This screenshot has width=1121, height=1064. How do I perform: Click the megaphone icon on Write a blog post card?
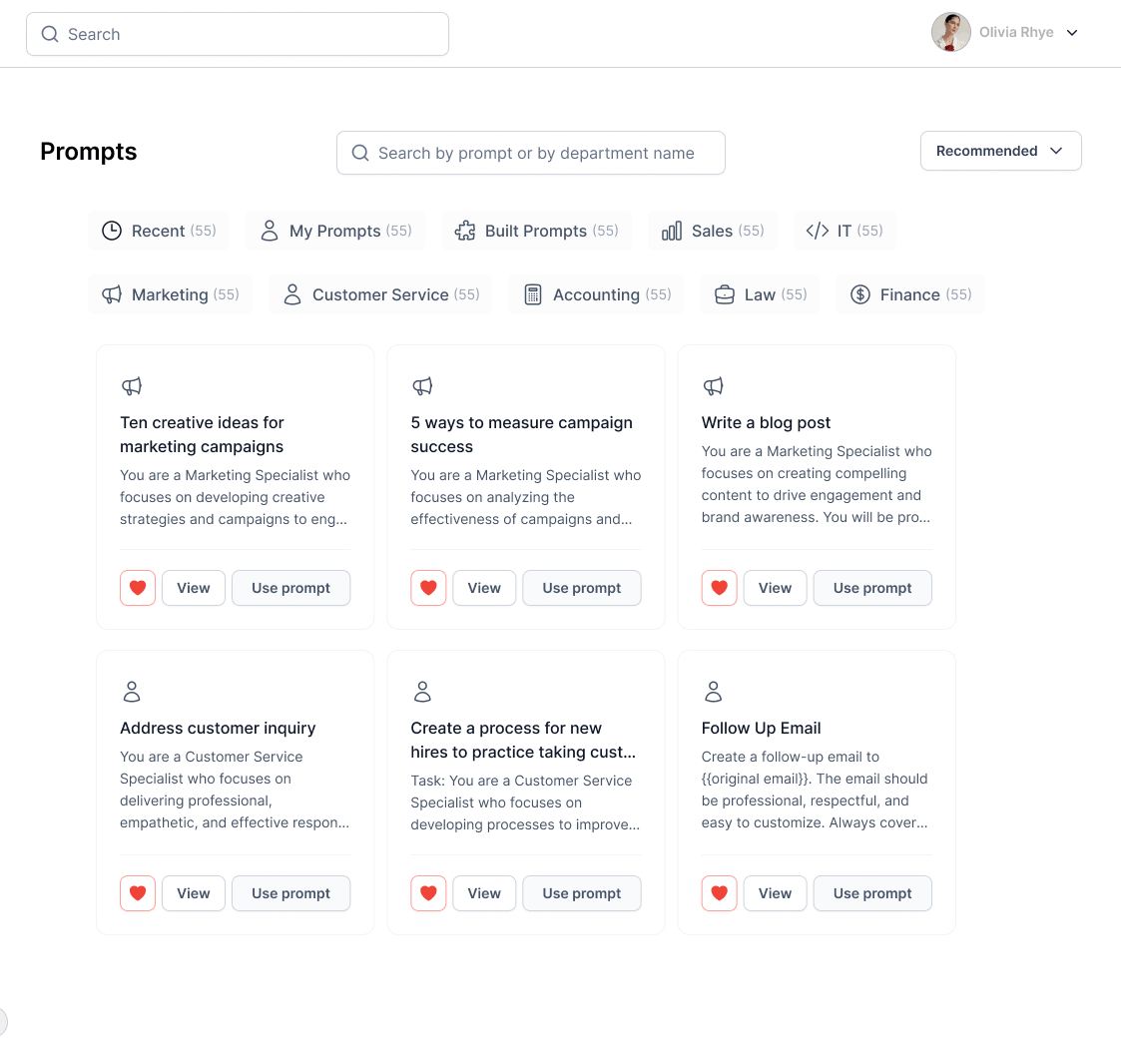(713, 386)
